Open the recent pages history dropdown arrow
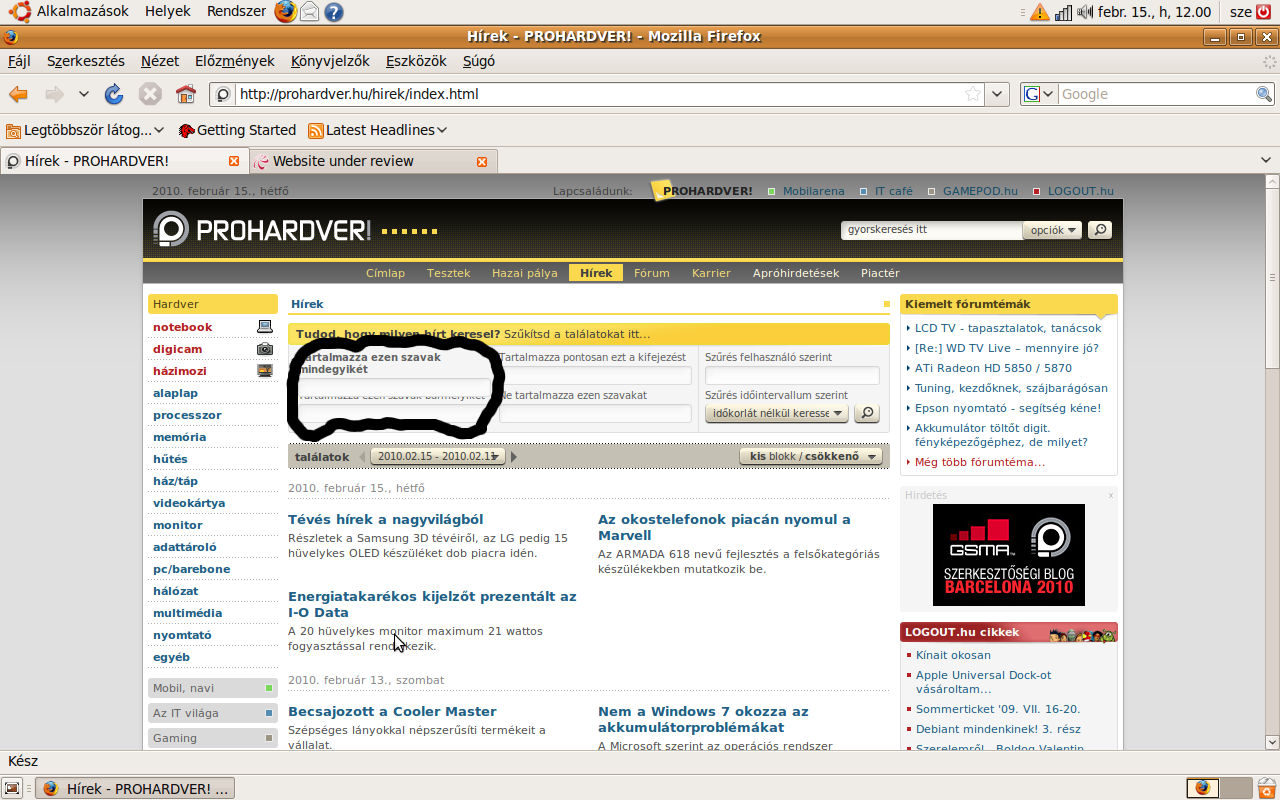Image resolution: width=1280 pixels, height=800 pixels. tap(83, 94)
